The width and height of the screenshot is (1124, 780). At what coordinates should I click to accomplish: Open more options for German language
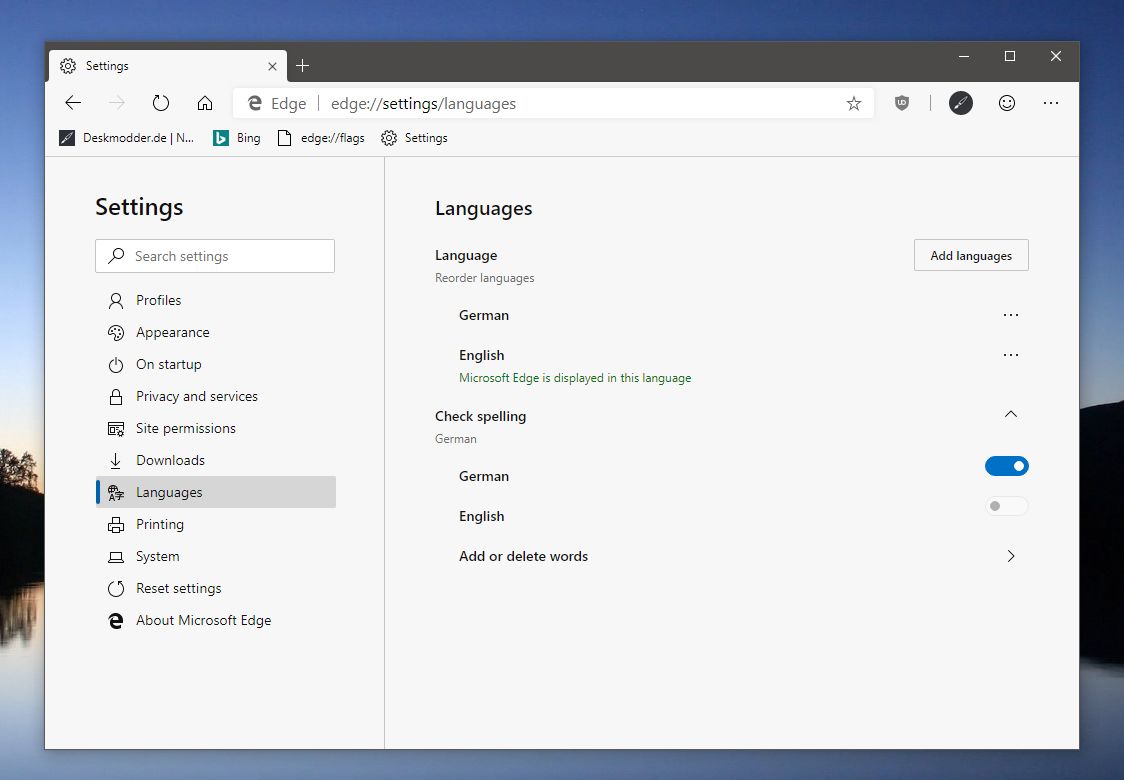click(x=1011, y=315)
